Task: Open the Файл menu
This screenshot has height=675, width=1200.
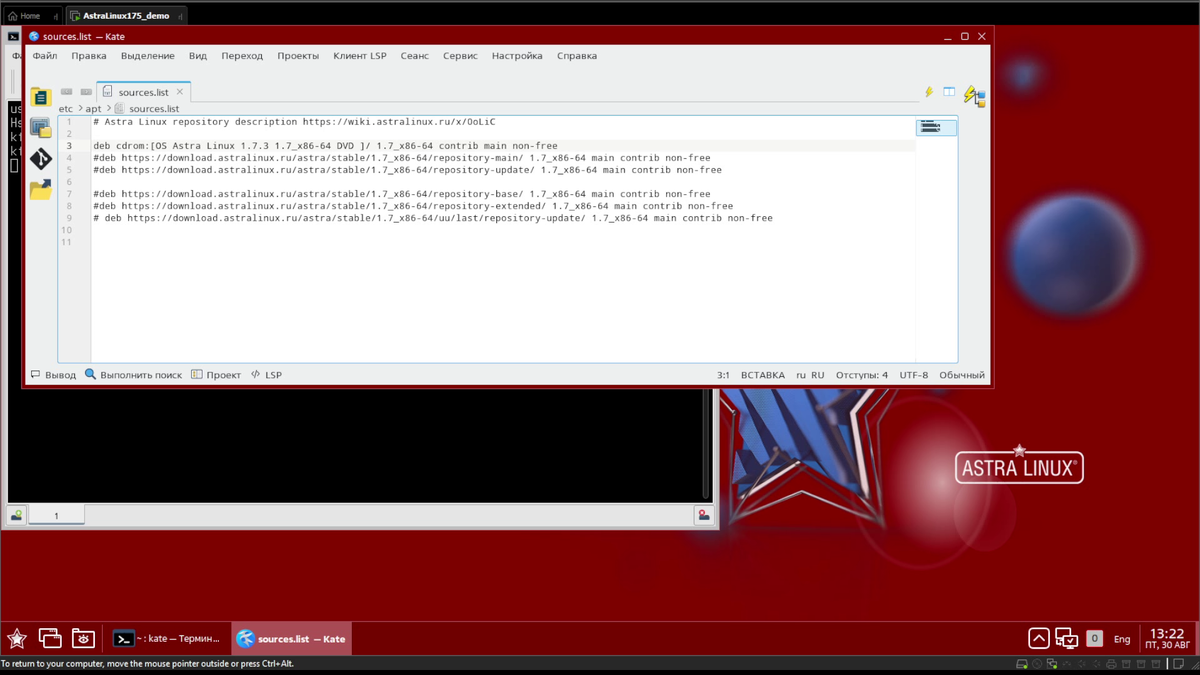Action: click(x=44, y=56)
